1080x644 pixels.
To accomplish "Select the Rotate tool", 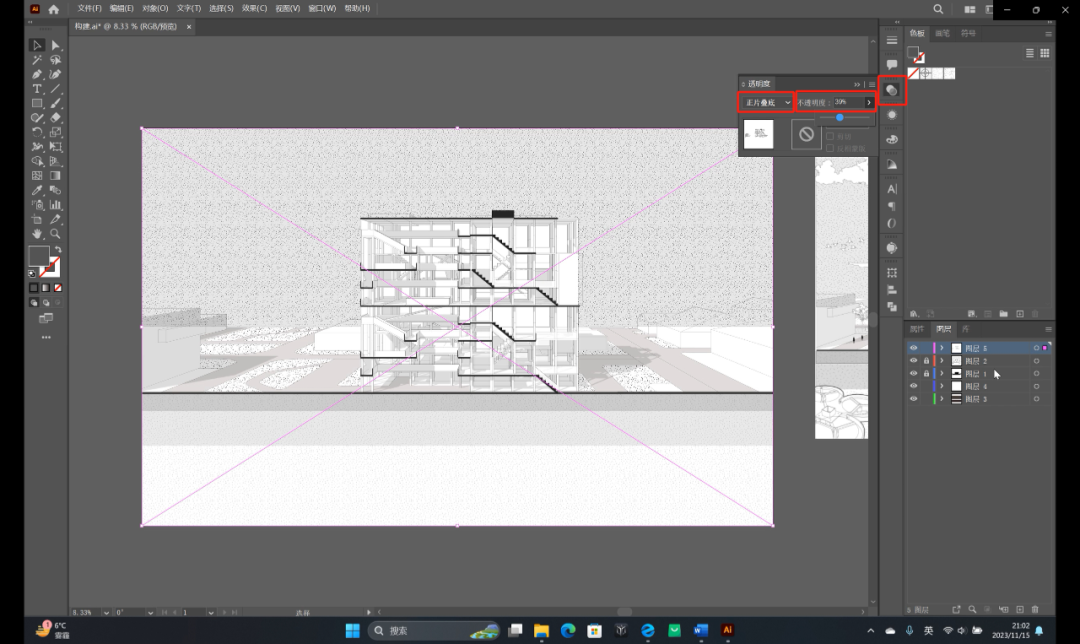I will [37, 132].
